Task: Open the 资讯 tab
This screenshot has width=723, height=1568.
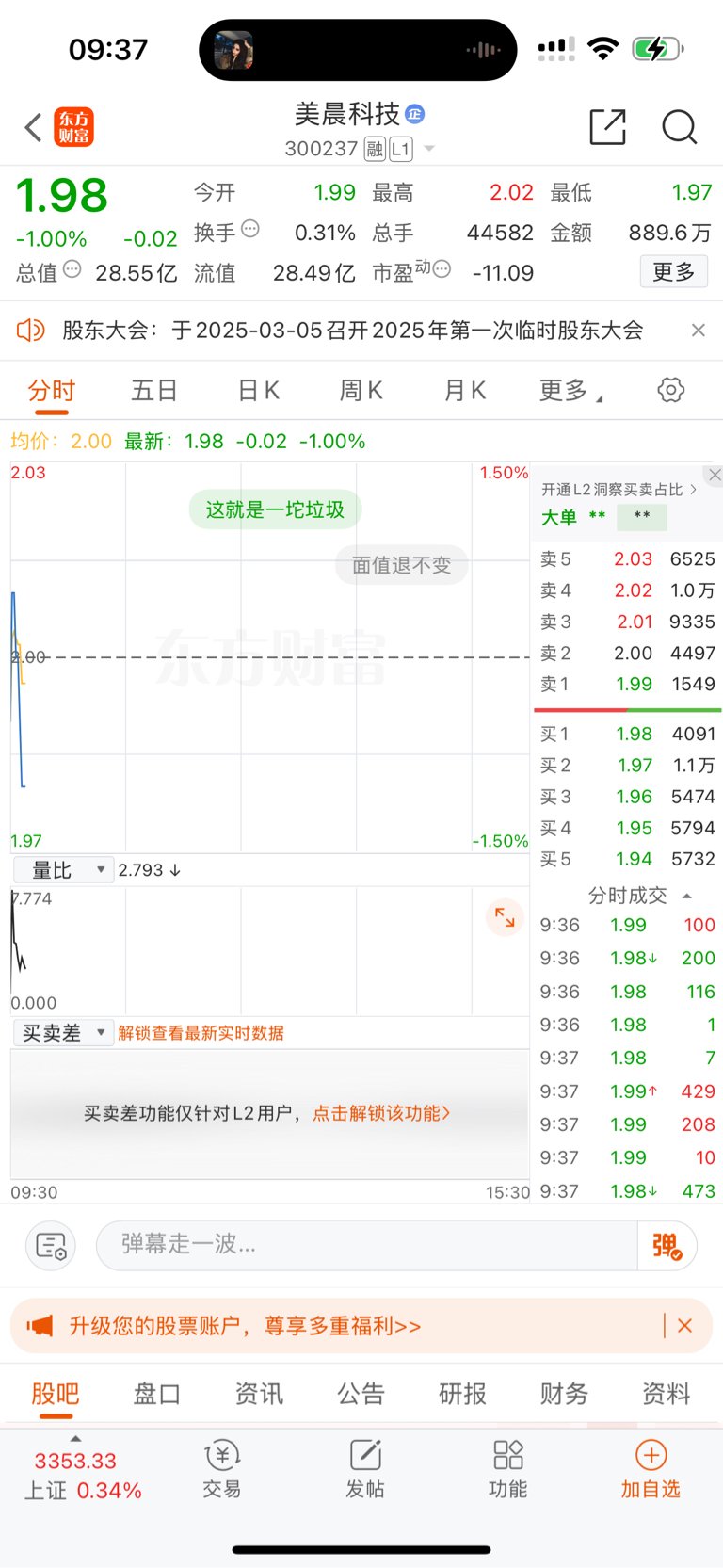Action: (x=259, y=1394)
